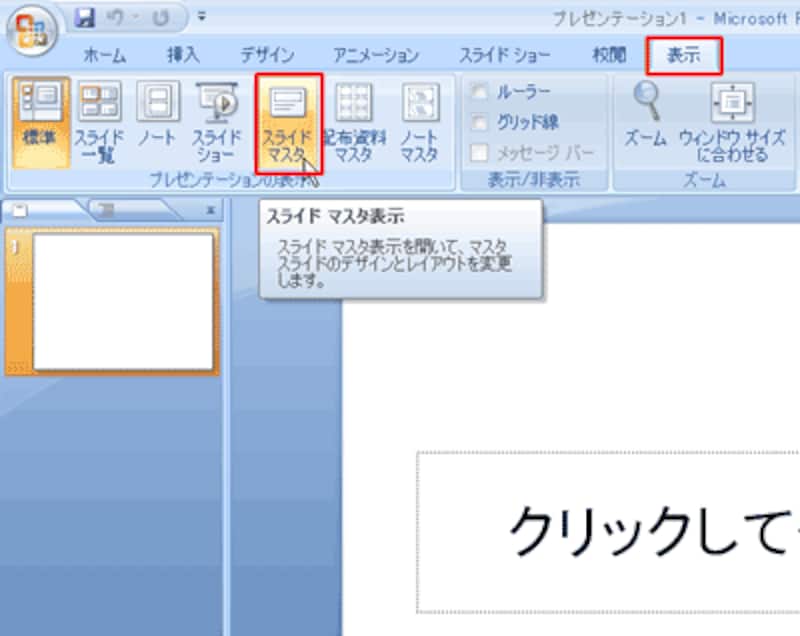The image size is (800, 636).
Task: Switch to 標準 normal view
Action: [x=41, y=122]
